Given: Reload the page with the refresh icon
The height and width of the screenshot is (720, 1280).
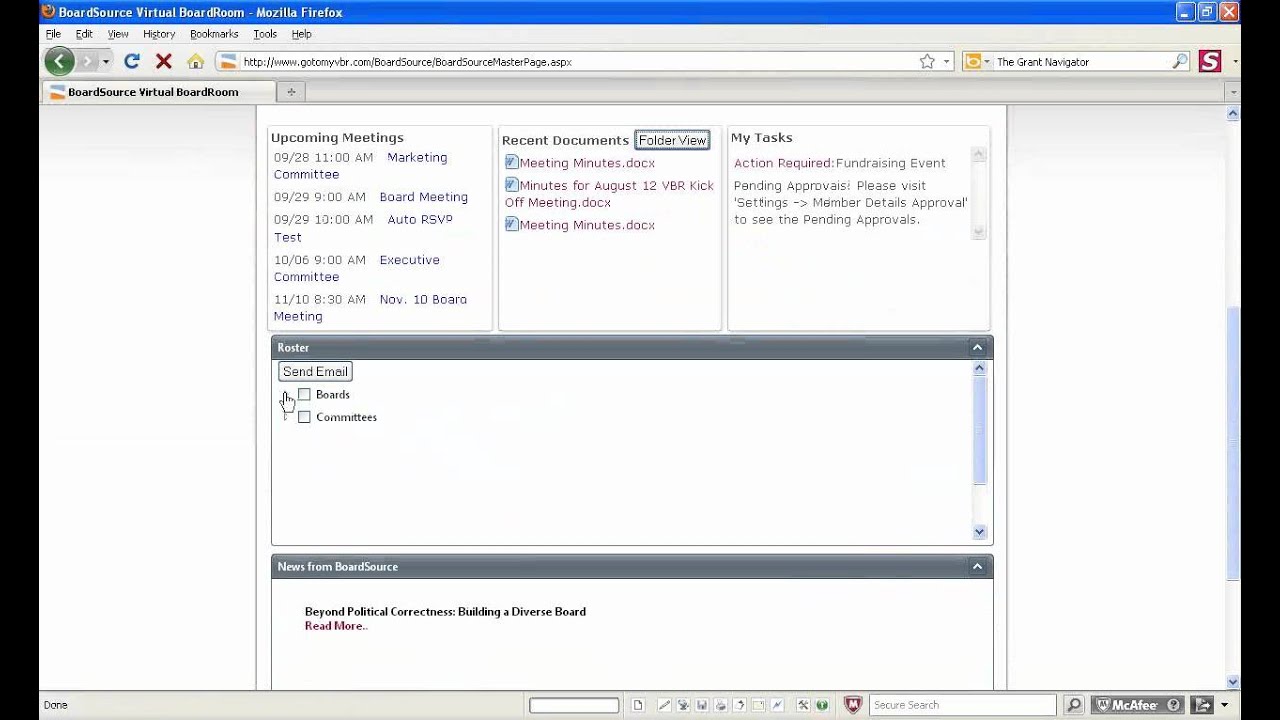Looking at the screenshot, I should tap(131, 61).
